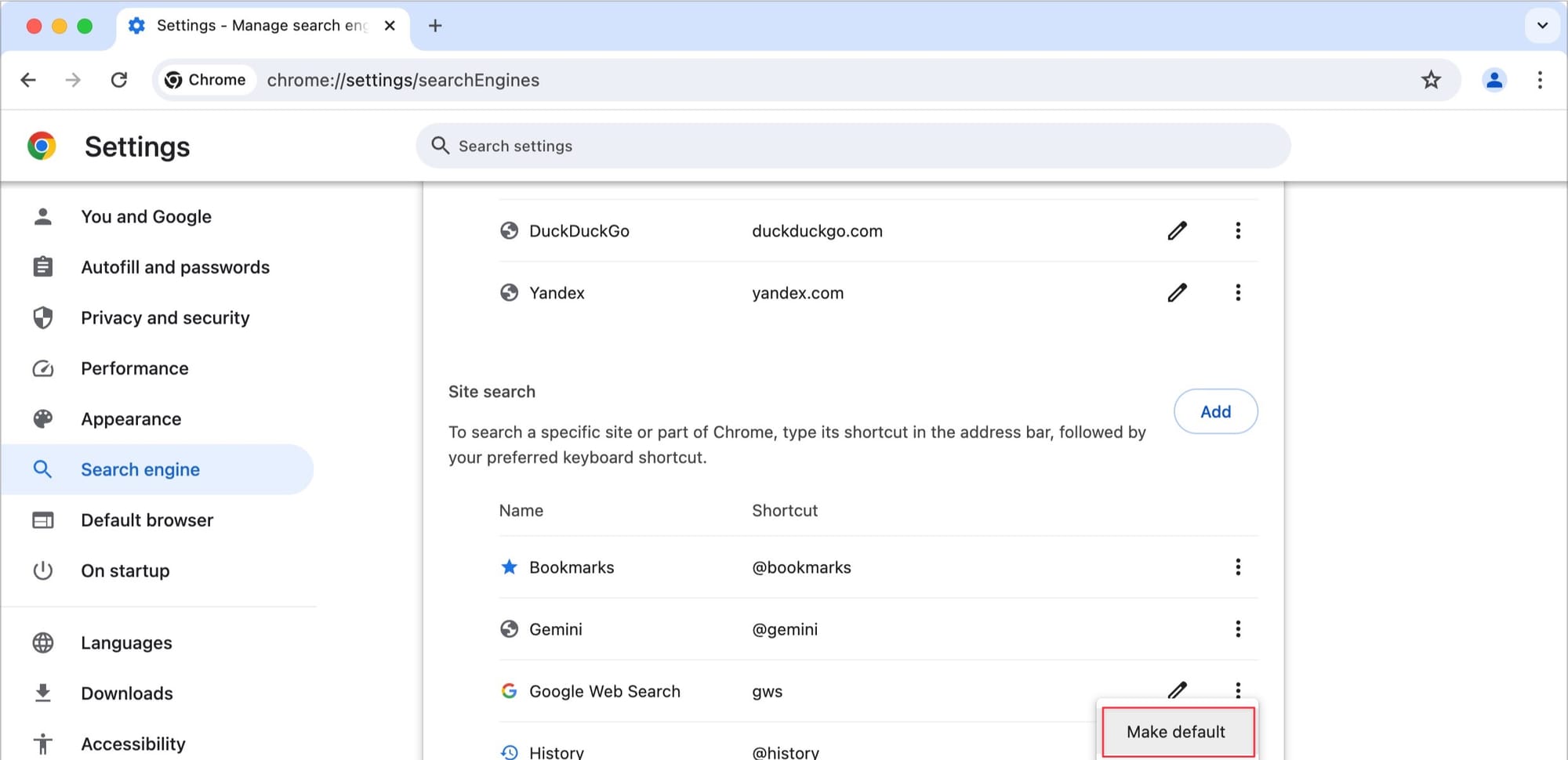Click the Bookmarks site search name

click(572, 567)
